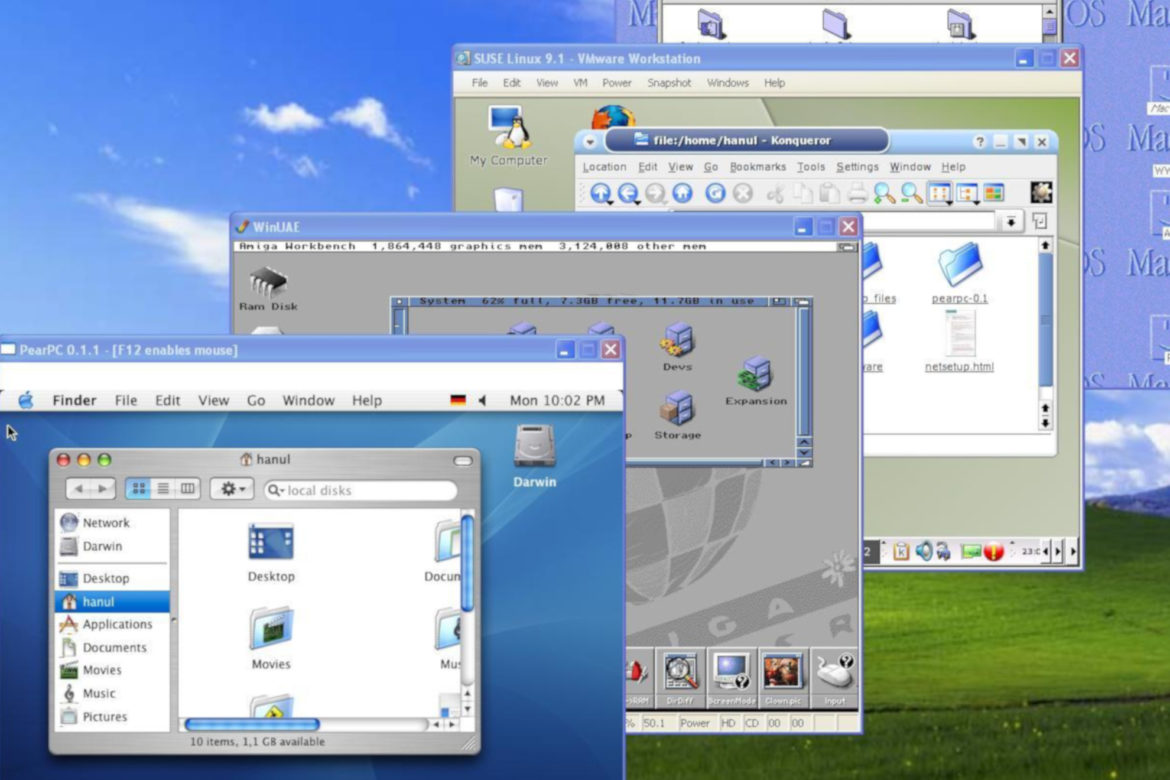
Task: Click the Up arrow in Konqueror toolbar
Action: (x=601, y=193)
